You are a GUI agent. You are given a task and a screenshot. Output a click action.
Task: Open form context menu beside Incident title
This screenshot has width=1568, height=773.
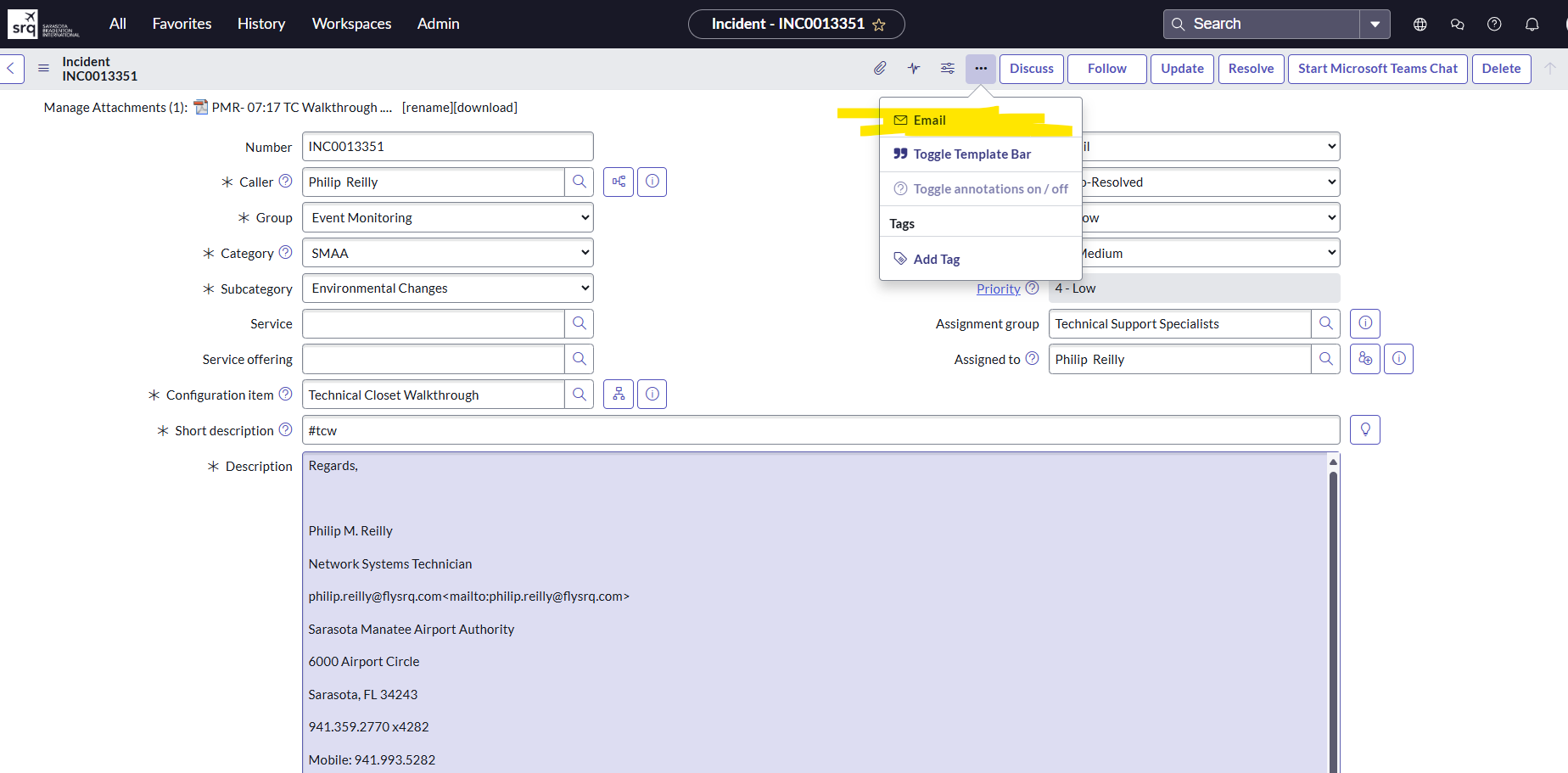click(43, 68)
